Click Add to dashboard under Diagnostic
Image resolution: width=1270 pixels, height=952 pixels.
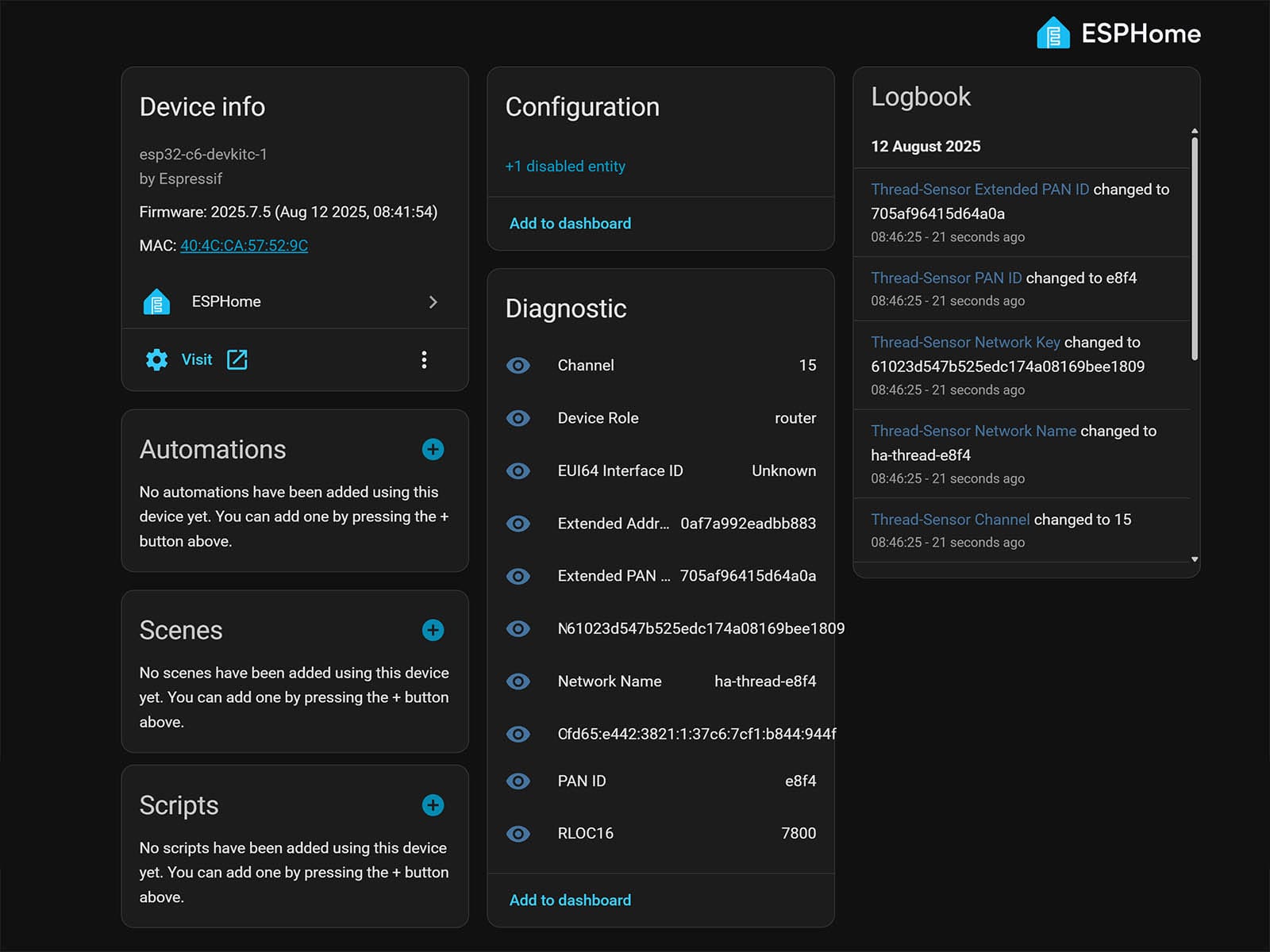pyautogui.click(x=570, y=900)
